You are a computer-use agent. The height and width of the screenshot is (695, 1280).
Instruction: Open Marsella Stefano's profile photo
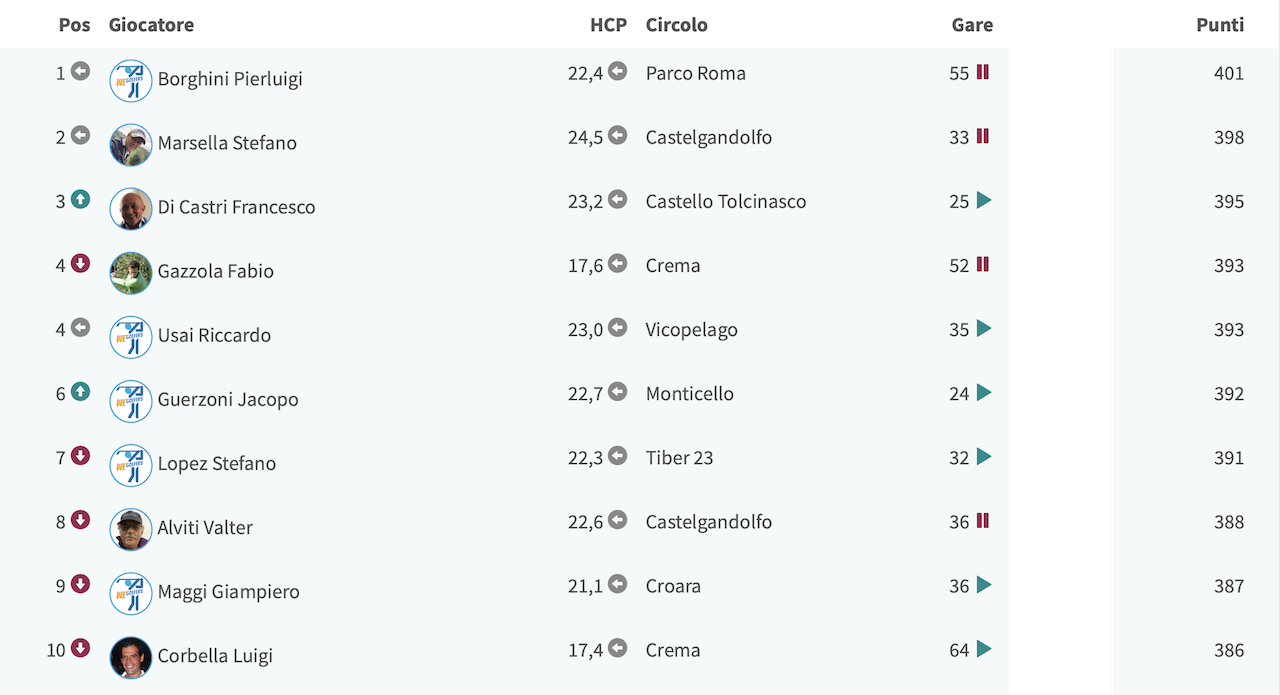(x=131, y=145)
